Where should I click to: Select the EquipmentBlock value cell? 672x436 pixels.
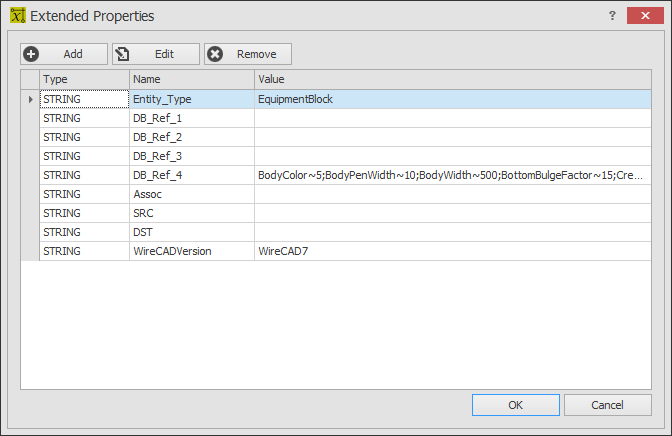click(x=453, y=99)
